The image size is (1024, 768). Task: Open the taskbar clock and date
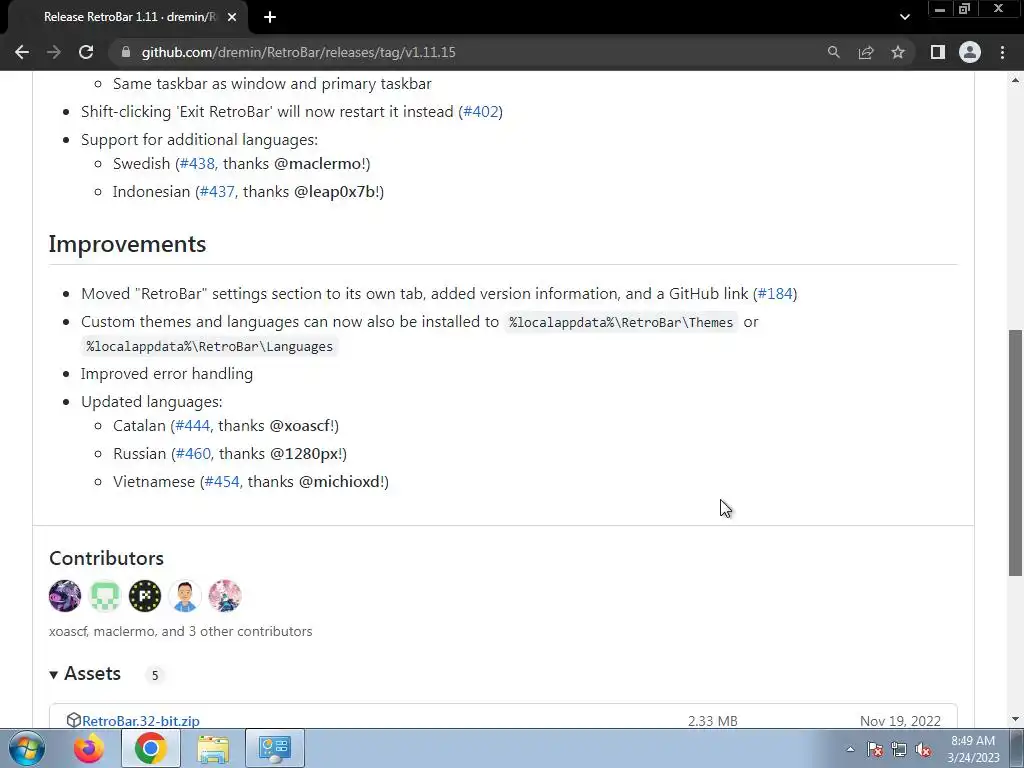(x=973, y=749)
